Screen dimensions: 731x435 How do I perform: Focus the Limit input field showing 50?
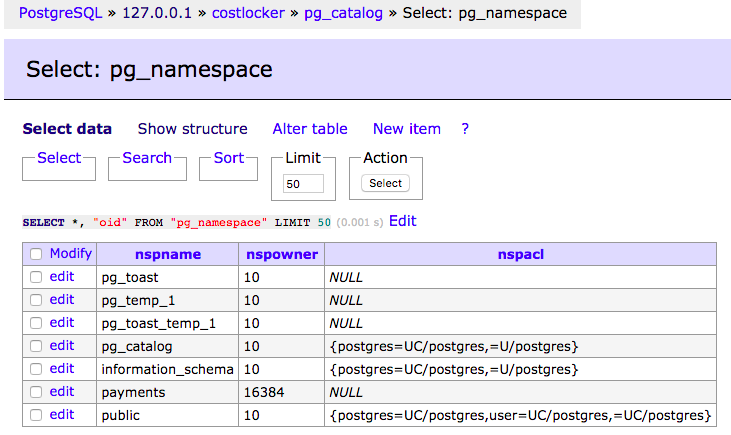(x=303, y=184)
